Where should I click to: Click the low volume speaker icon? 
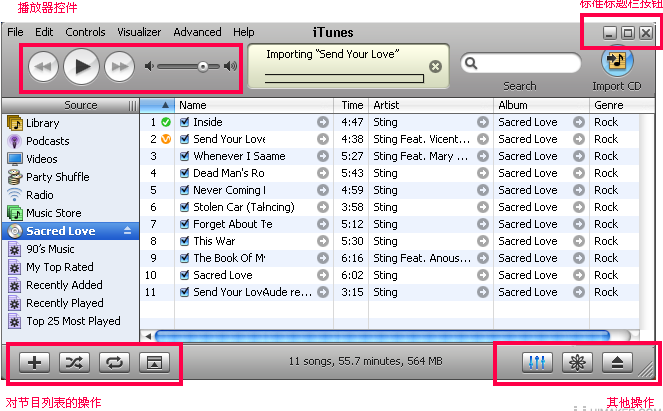pyautogui.click(x=149, y=66)
